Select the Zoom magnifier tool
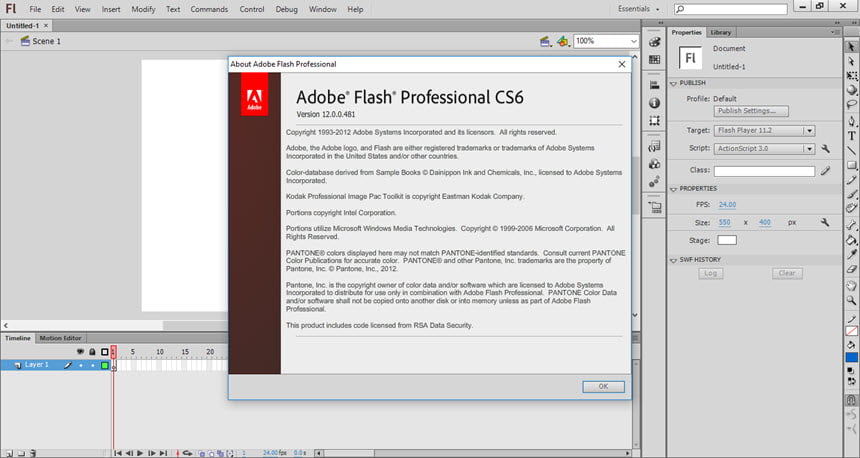The height and width of the screenshot is (458, 860). click(x=852, y=301)
